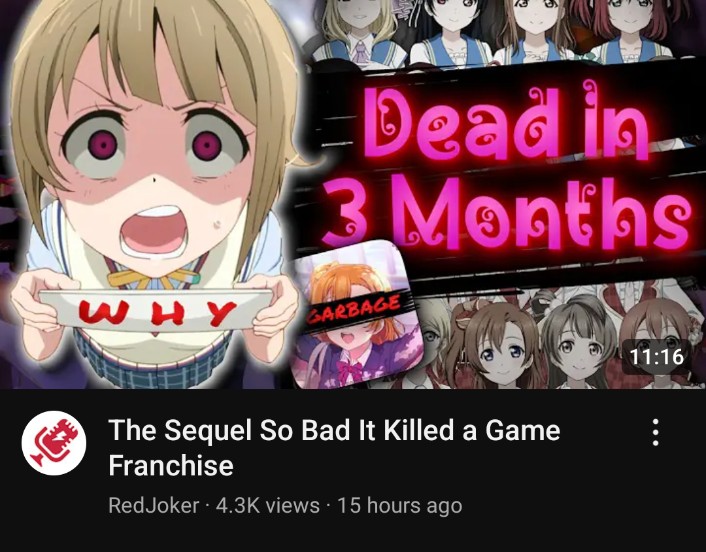
Task: Select the RedJoker channel name text
Action: [154, 505]
